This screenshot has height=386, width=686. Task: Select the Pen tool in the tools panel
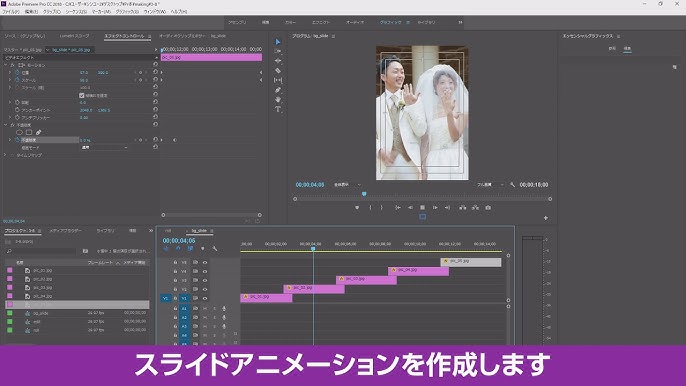(277, 90)
